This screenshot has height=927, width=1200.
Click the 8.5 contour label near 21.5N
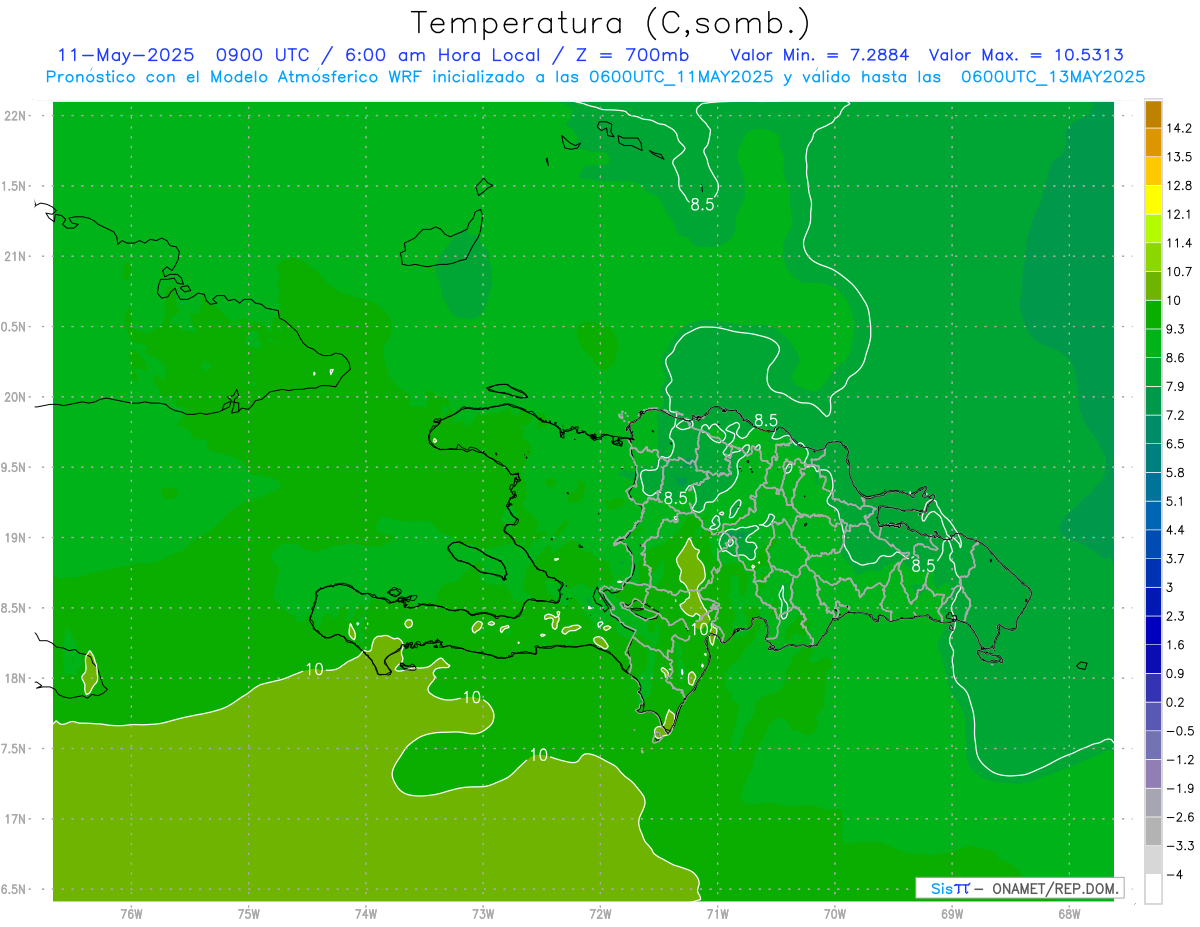[x=703, y=205]
